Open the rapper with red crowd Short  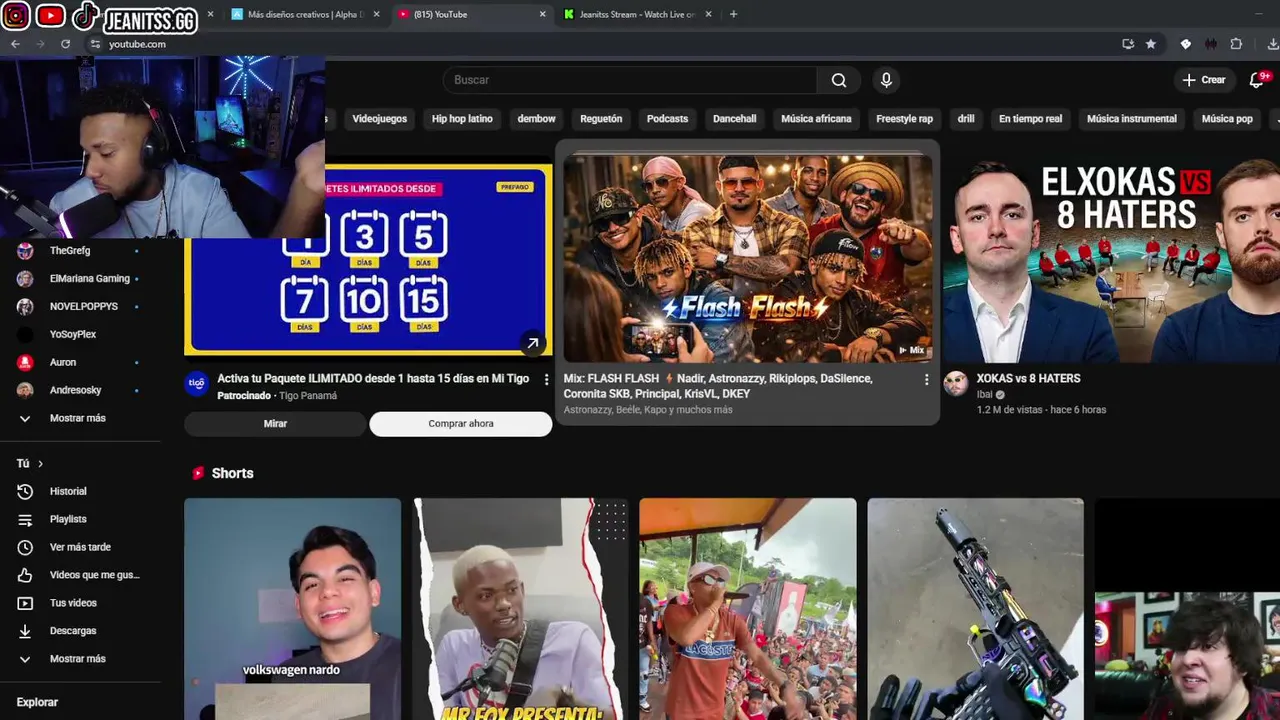(x=748, y=609)
